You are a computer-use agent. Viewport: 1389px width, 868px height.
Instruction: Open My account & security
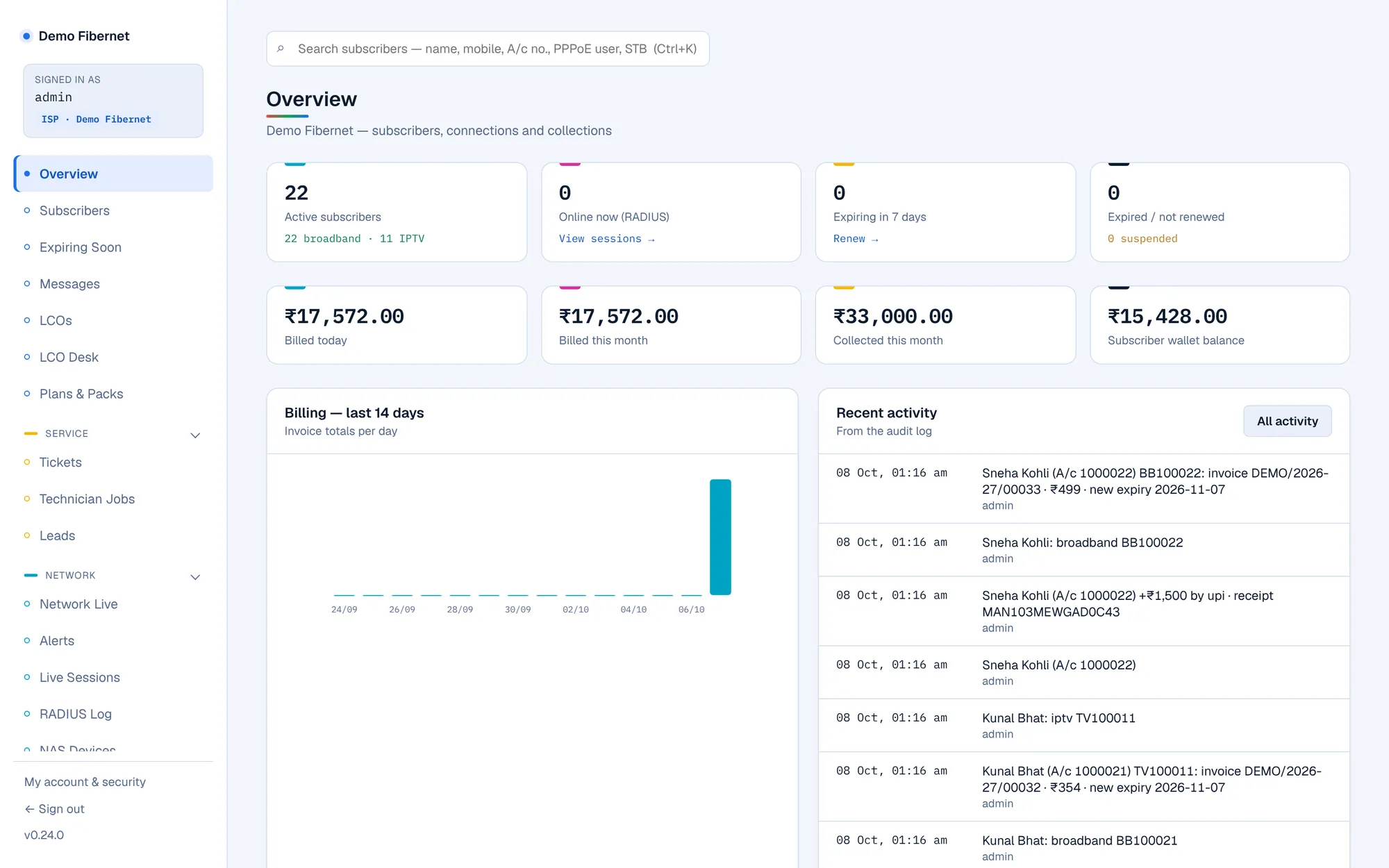click(85, 782)
